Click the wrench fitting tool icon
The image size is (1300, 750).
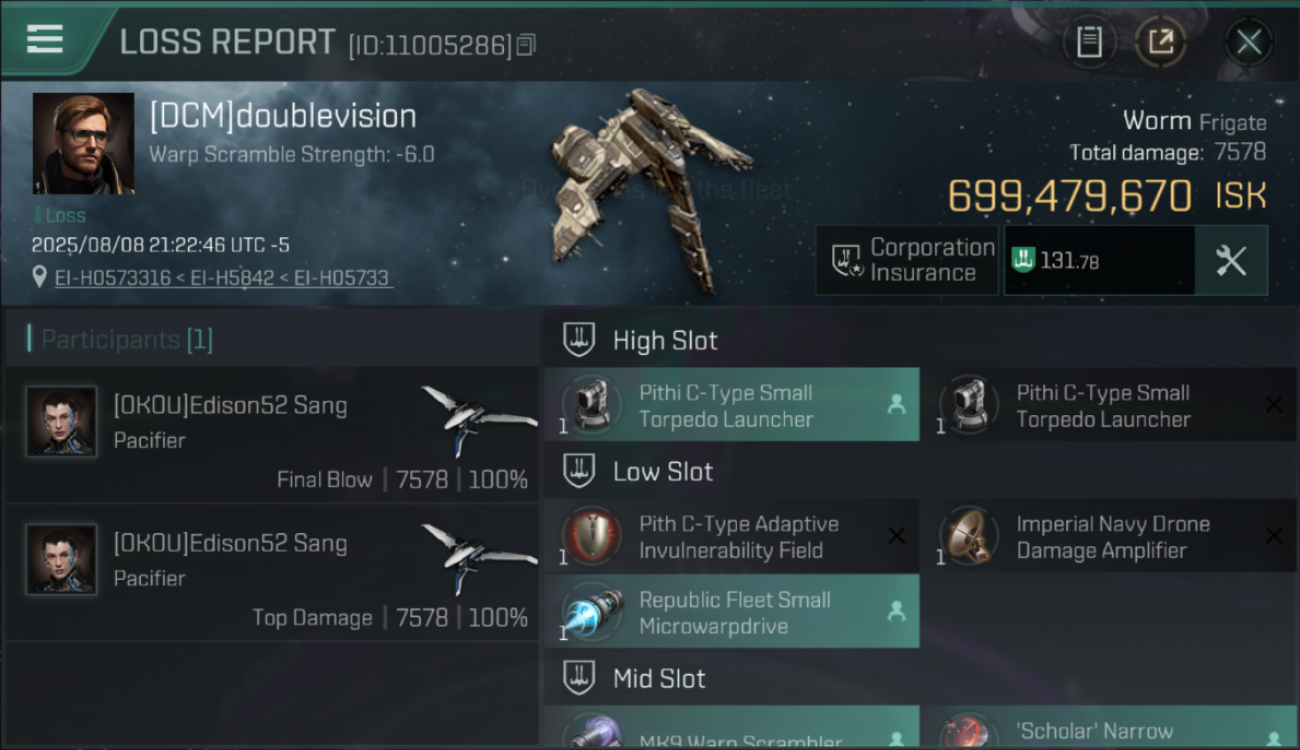[1231, 260]
